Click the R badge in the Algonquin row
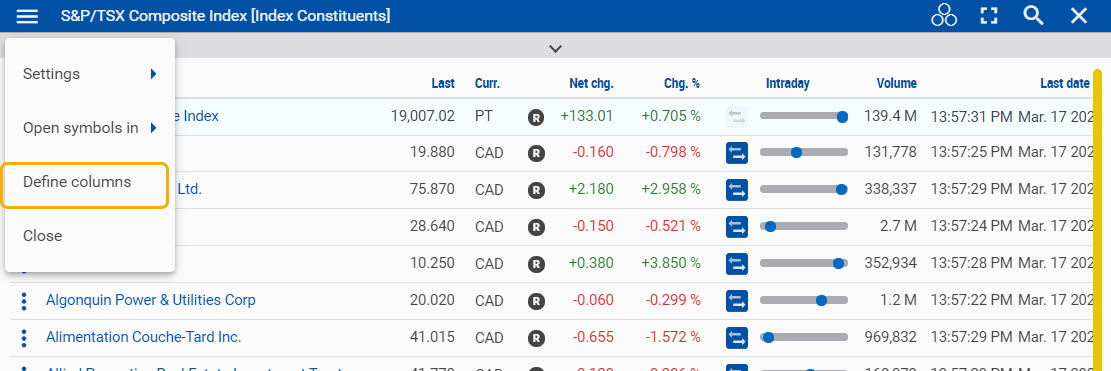Image resolution: width=1111 pixels, height=371 pixels. coord(536,301)
